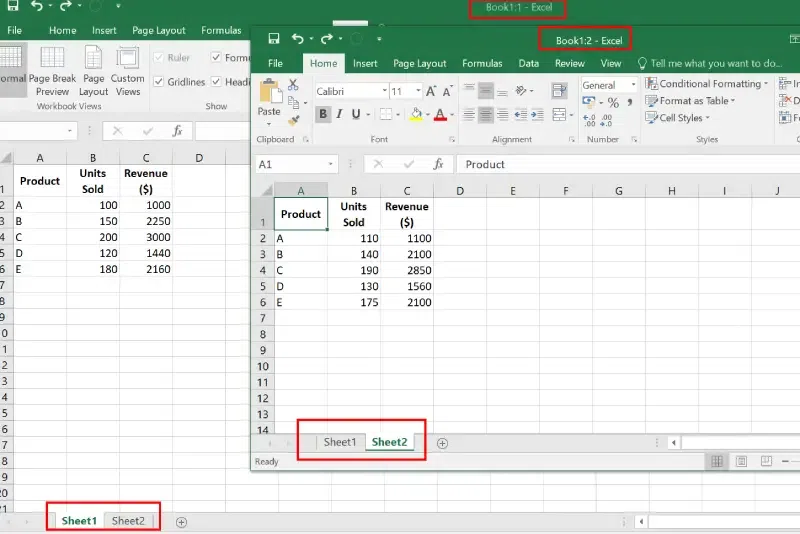Expand Conditional Formatting menu
This screenshot has width=800, height=534.
(x=707, y=84)
